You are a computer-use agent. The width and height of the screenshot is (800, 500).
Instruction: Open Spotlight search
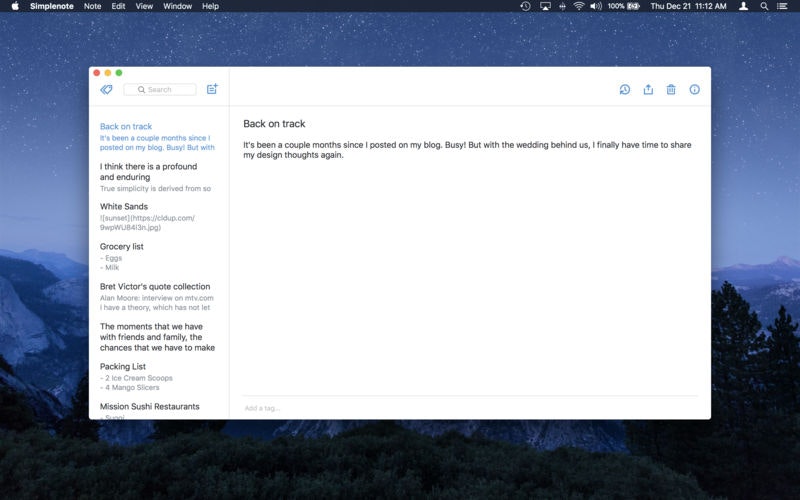tap(764, 6)
